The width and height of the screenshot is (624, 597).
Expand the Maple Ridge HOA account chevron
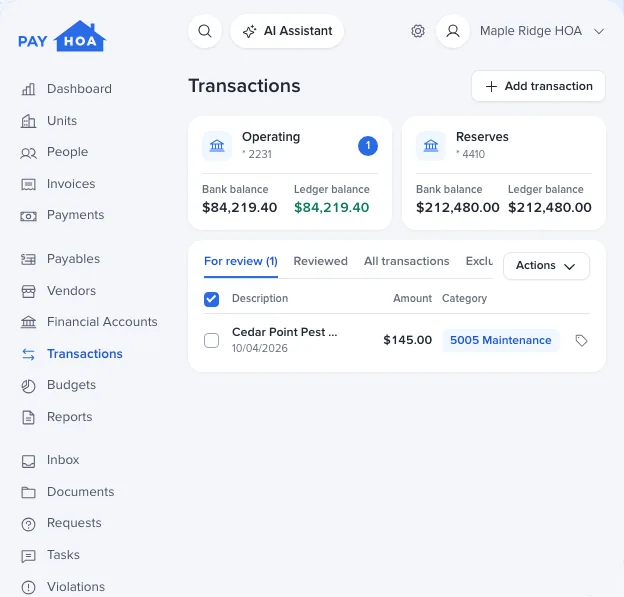pyautogui.click(x=599, y=31)
